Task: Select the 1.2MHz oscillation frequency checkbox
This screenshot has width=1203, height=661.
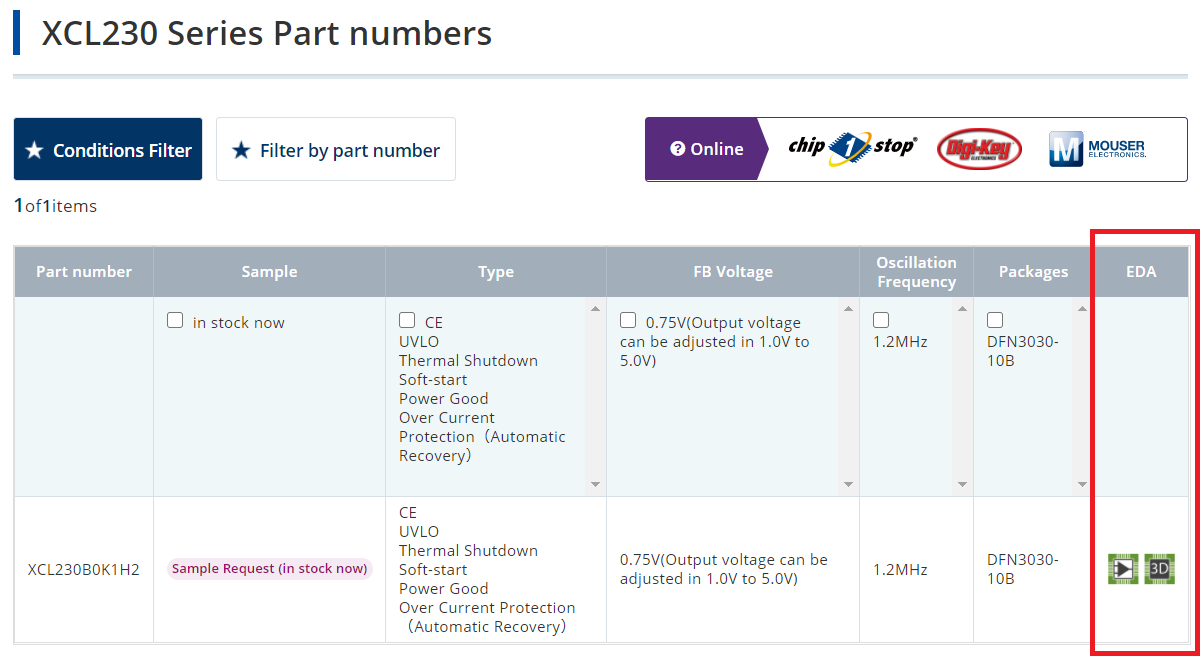Action: tap(881, 321)
